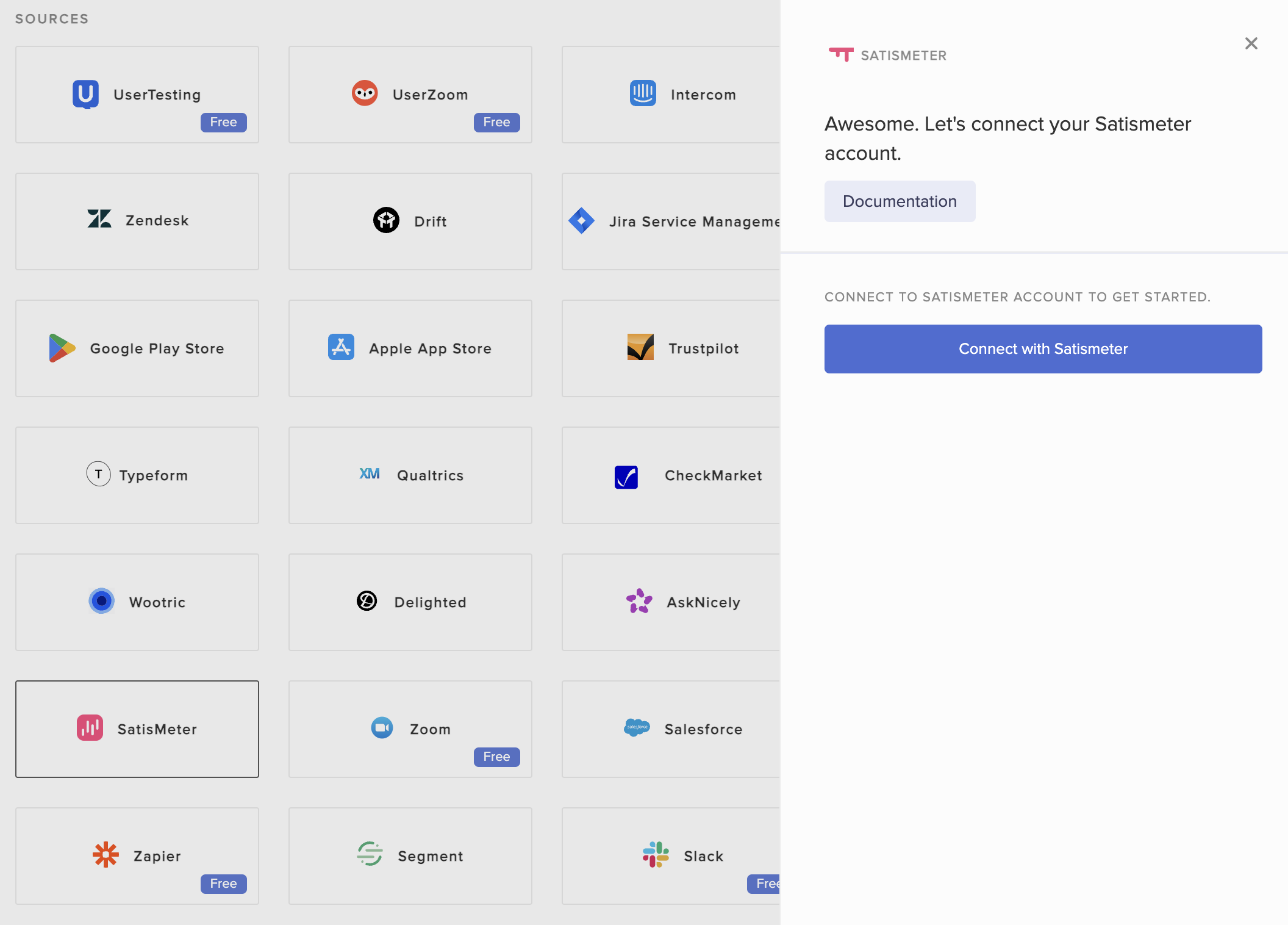Screen dimensions: 1288x925
Task: Open the Satismeter Documentation
Action: click(900, 201)
